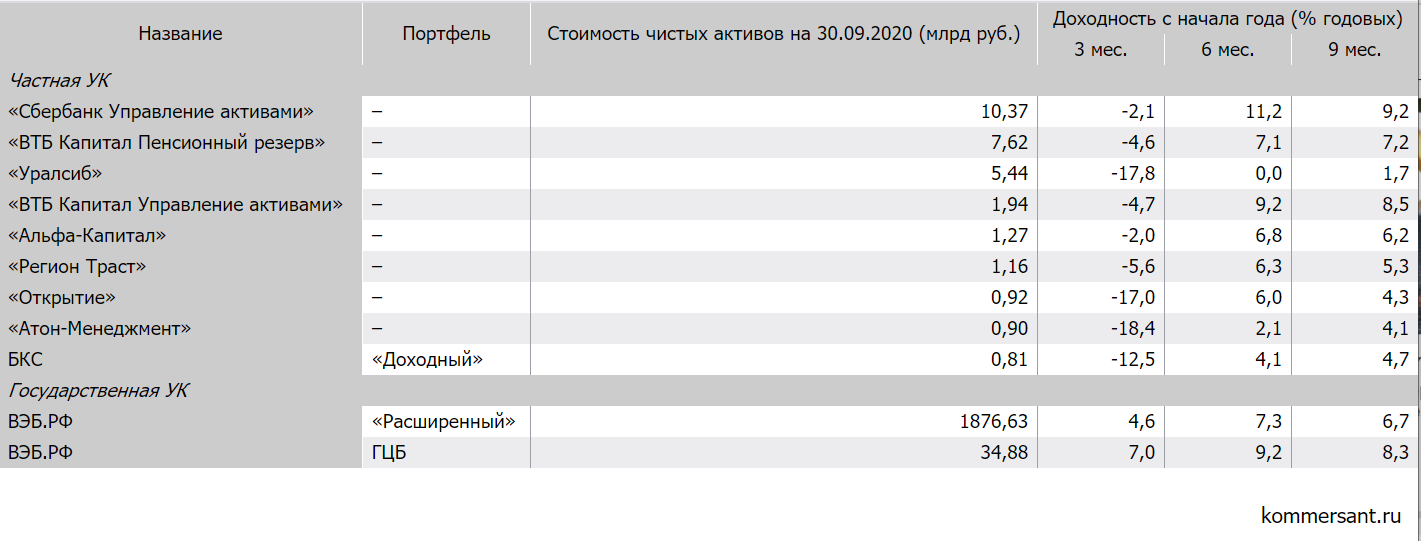Click the «6 мес.» column header

pyautogui.click(x=1228, y=50)
